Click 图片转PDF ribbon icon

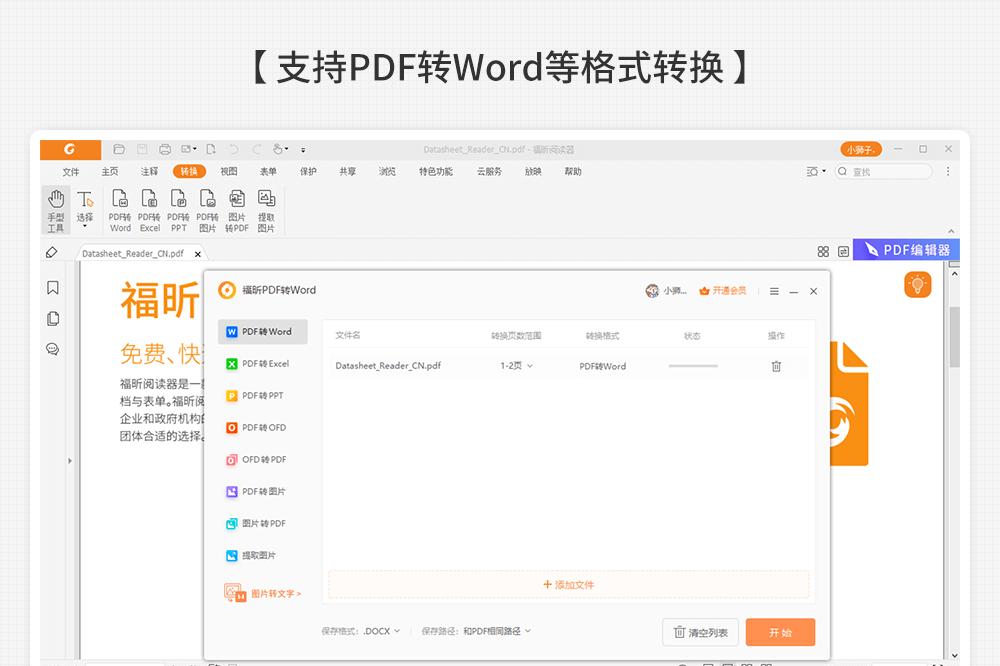(x=237, y=210)
